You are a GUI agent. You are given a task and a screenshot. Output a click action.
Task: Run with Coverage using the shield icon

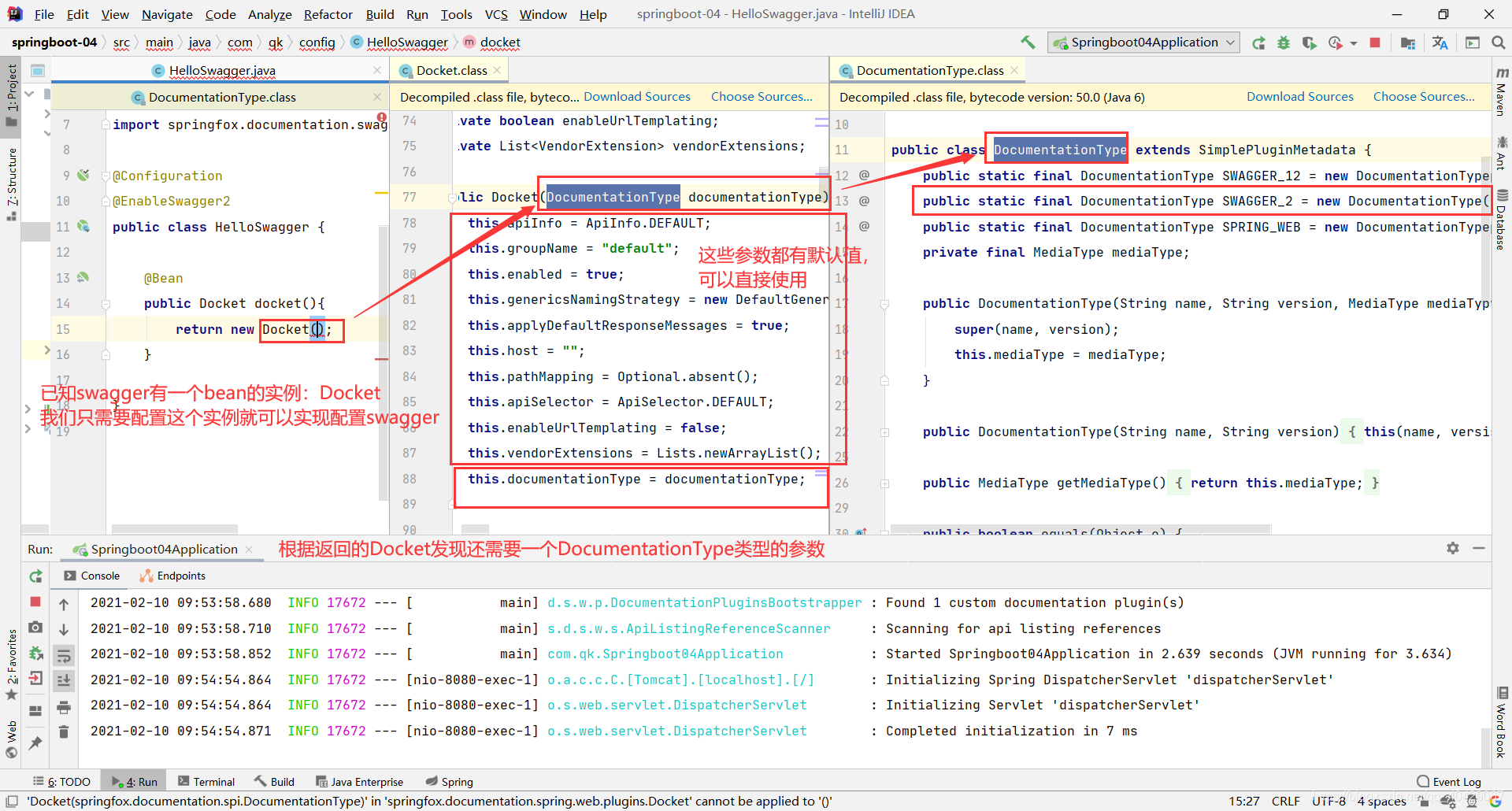coord(1309,43)
